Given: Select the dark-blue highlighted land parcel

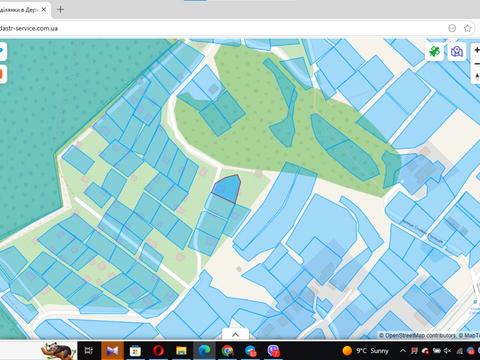Looking at the screenshot, I should 227,188.
